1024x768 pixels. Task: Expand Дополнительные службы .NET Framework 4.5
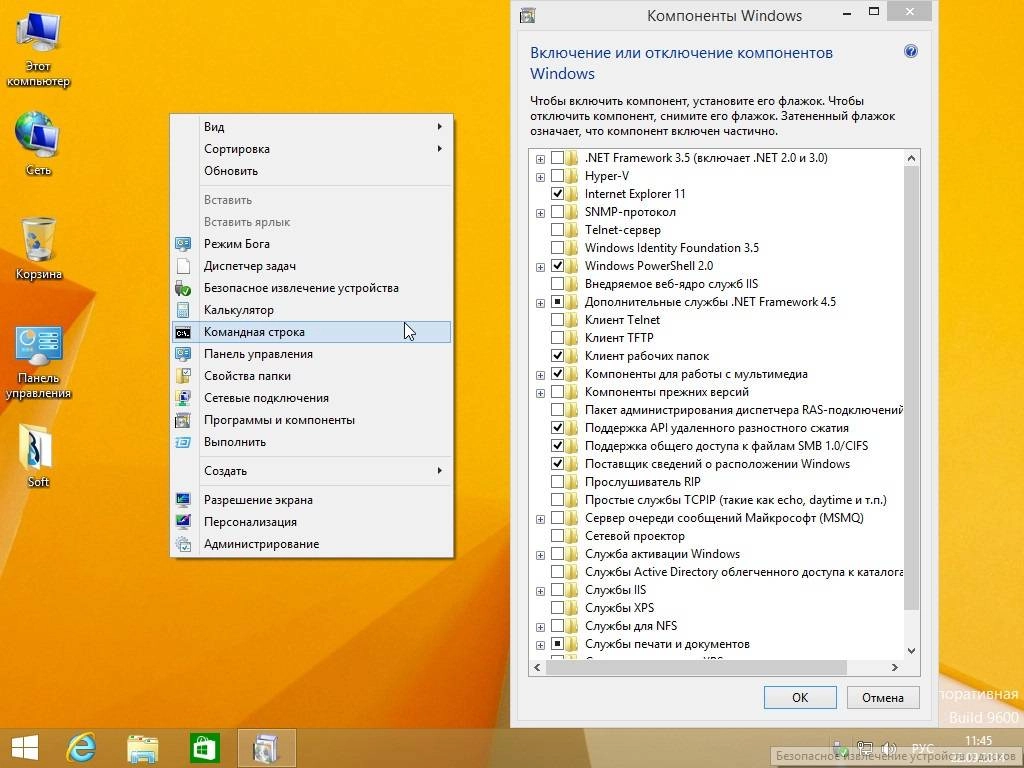pyautogui.click(x=540, y=304)
